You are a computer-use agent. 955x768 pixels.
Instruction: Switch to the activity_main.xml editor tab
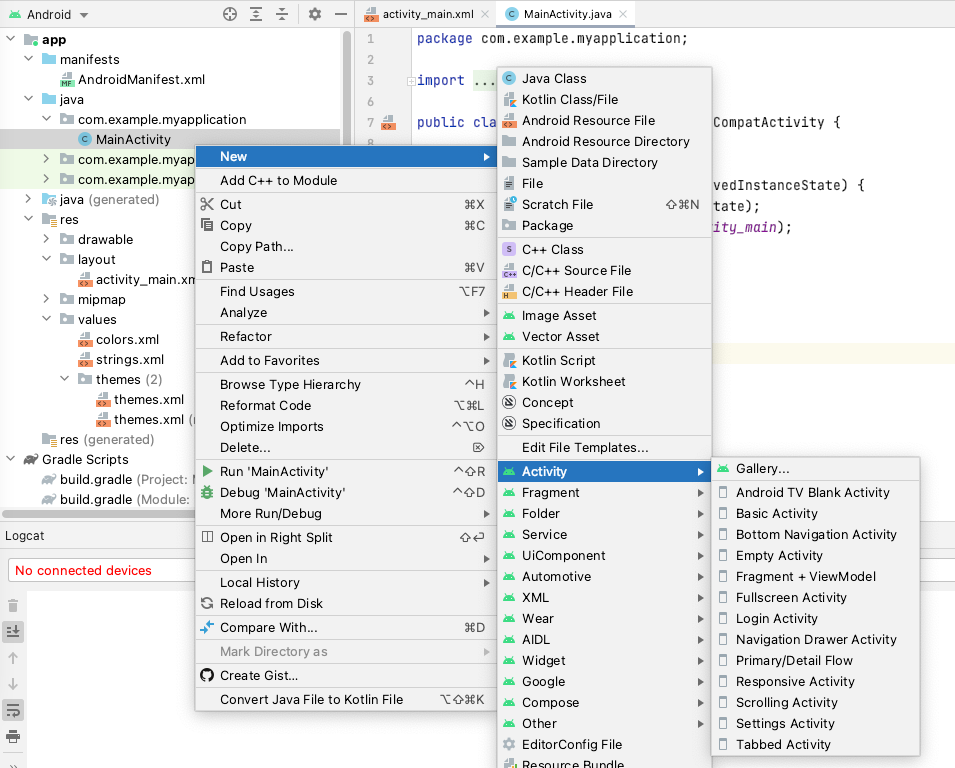(x=428, y=14)
